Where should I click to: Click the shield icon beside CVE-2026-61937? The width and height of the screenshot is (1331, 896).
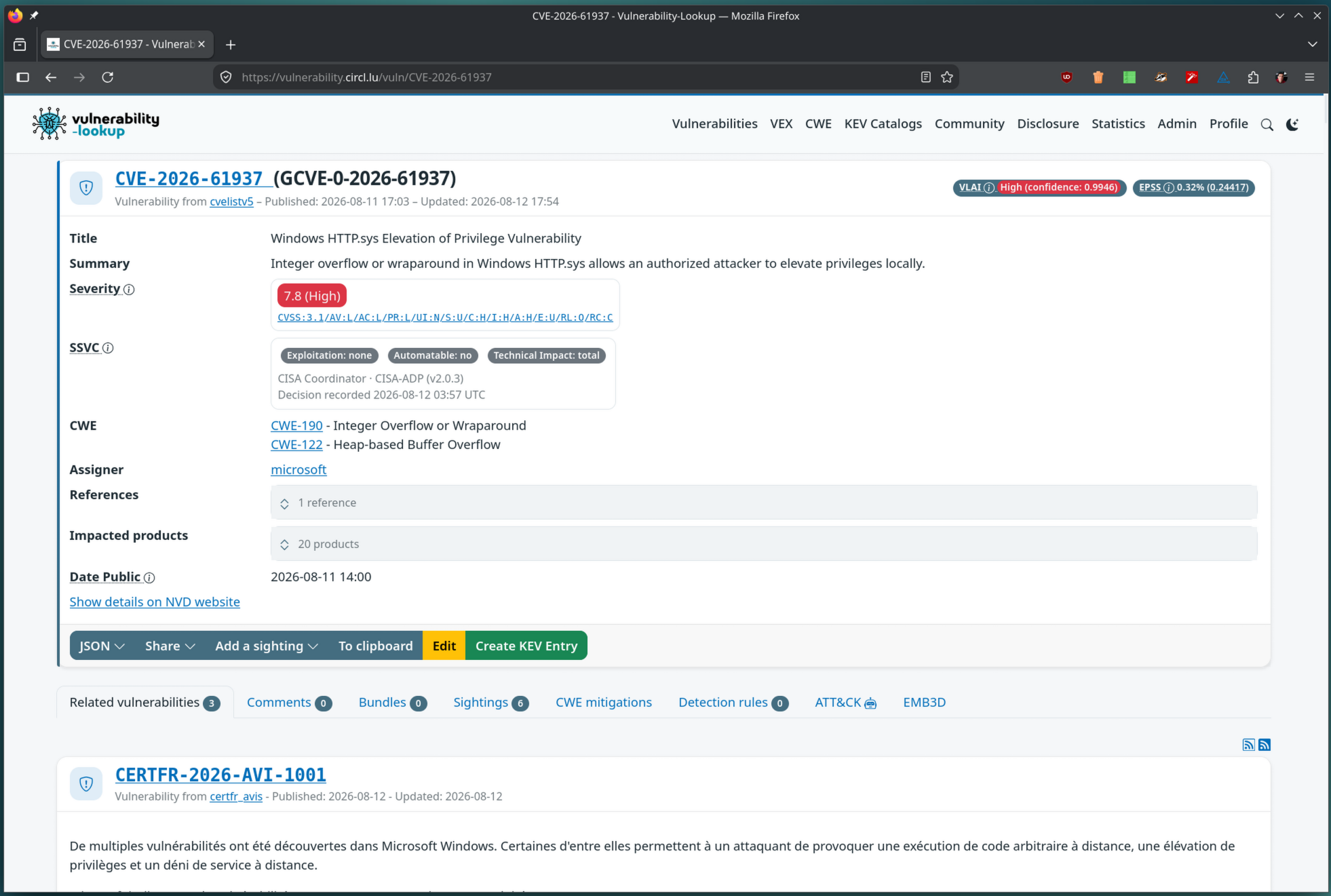(86, 188)
